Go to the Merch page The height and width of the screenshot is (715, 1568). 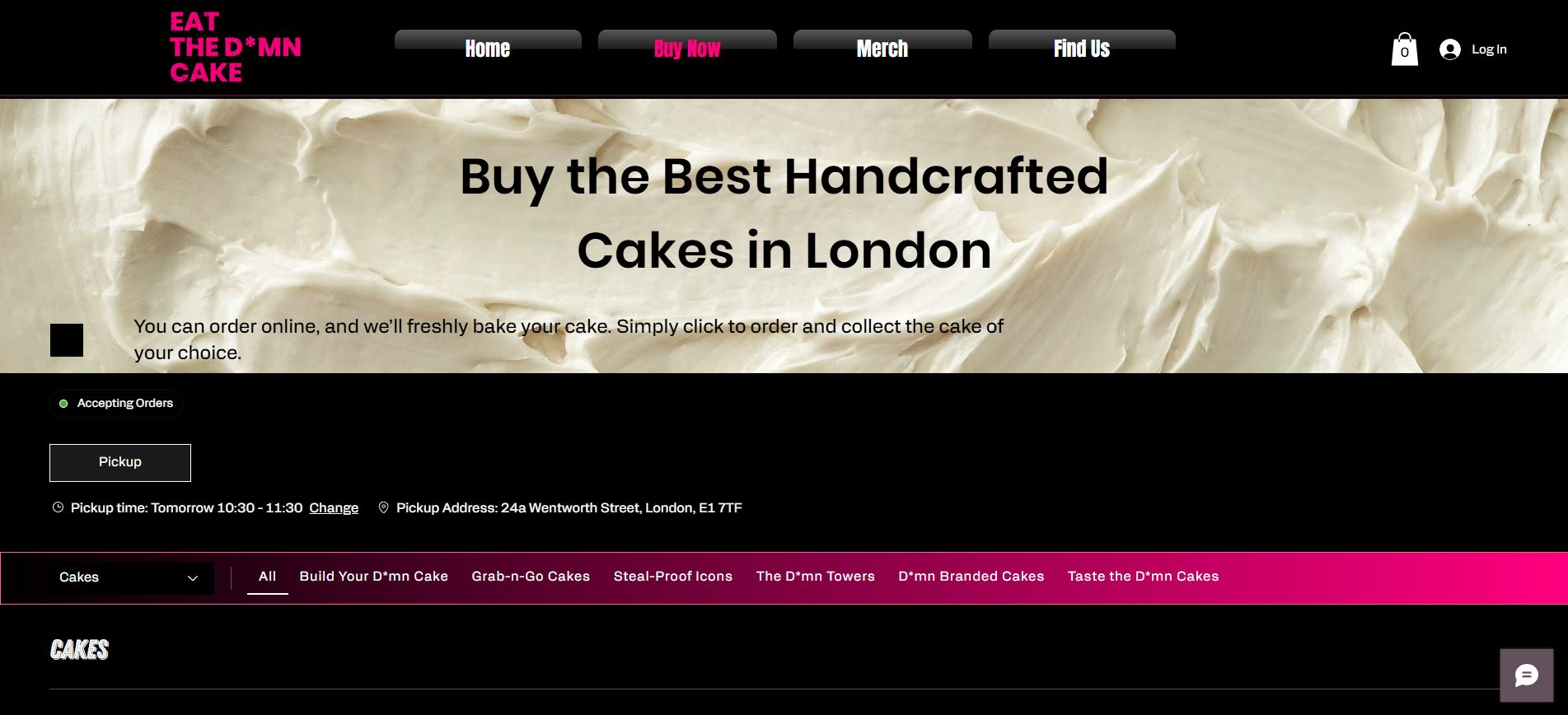pos(882,49)
